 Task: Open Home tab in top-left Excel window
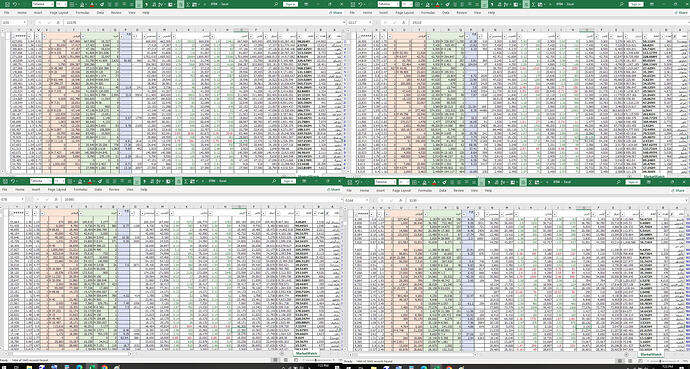[x=22, y=13]
